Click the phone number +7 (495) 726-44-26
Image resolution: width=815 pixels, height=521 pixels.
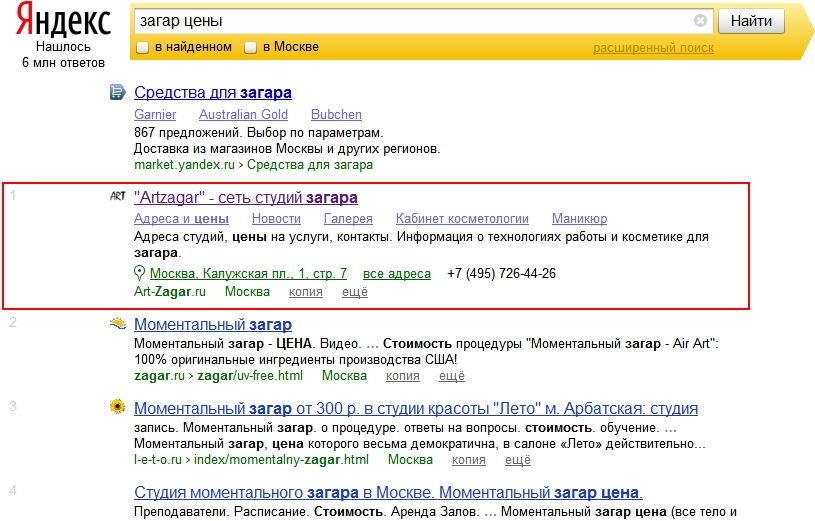tap(502, 273)
